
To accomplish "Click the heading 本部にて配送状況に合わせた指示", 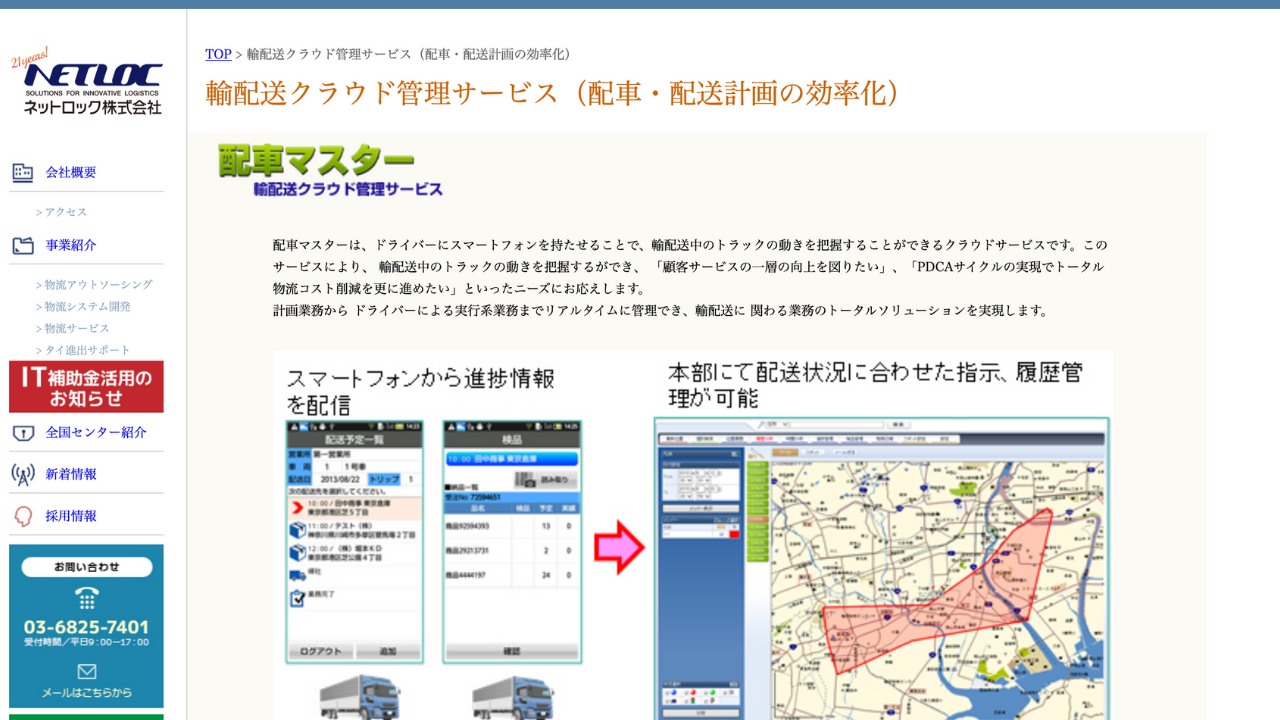I will (x=875, y=385).
